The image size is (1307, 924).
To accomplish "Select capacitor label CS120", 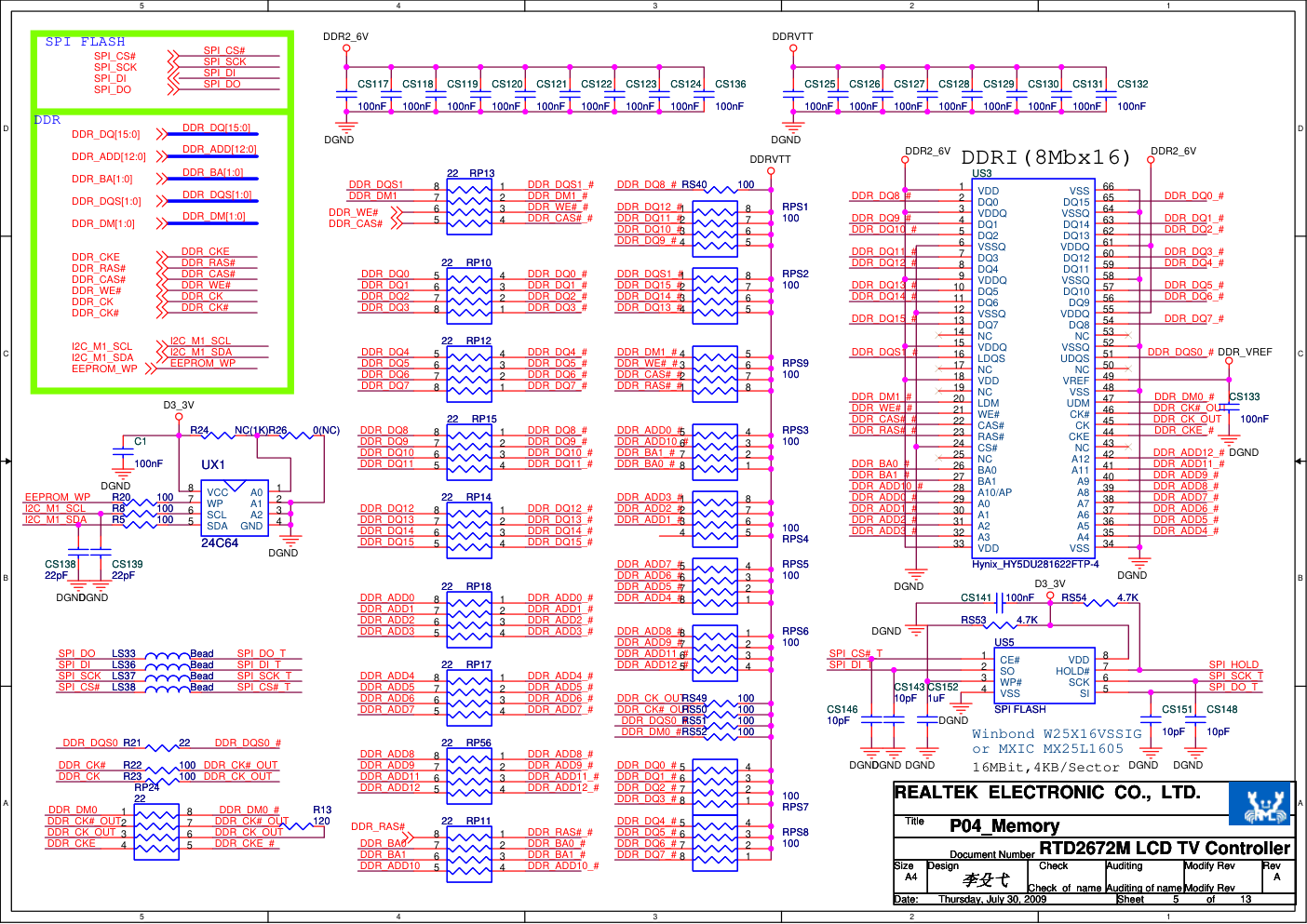I will tap(507, 84).
